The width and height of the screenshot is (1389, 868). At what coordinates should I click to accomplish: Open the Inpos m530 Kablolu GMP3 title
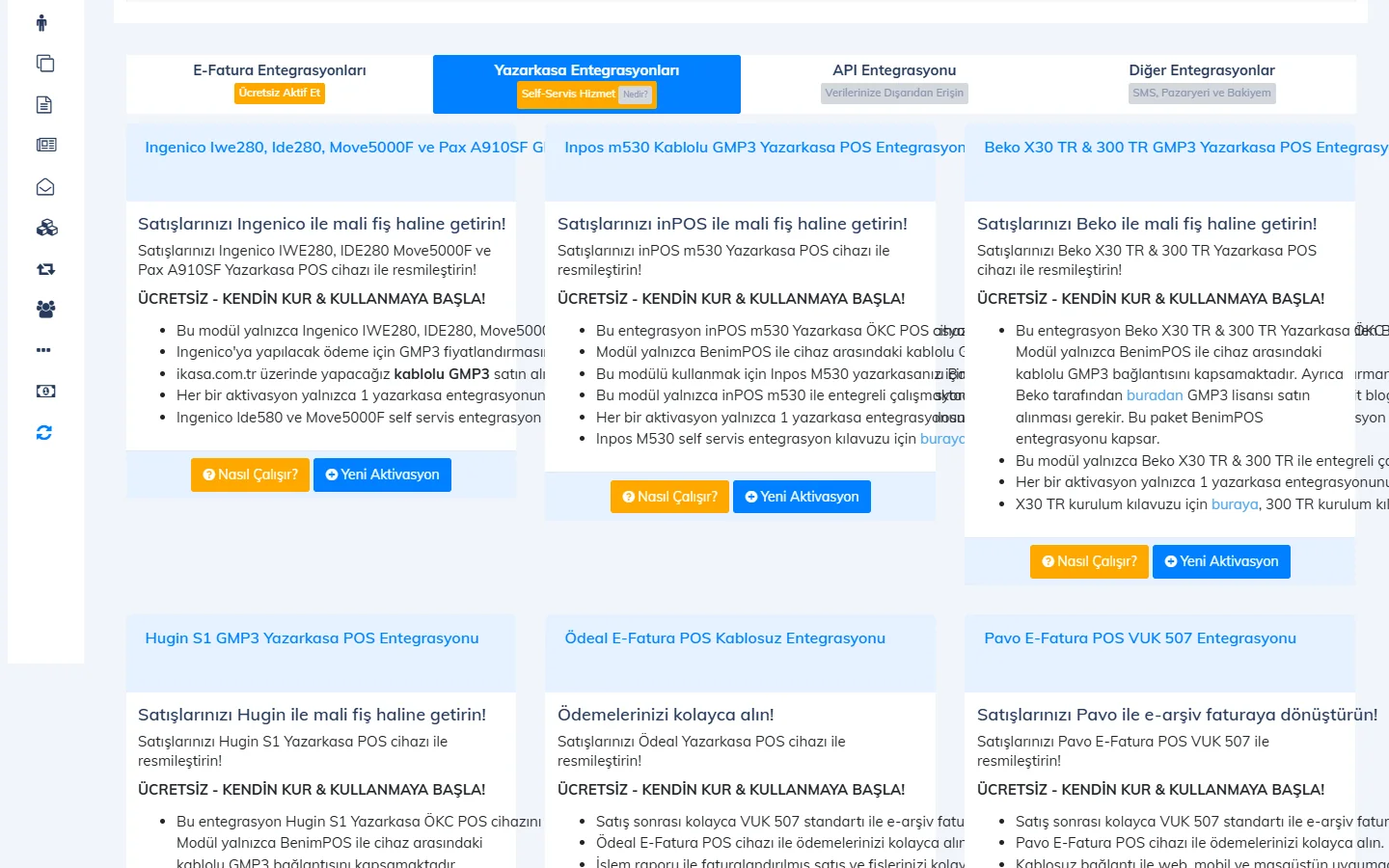[765, 148]
